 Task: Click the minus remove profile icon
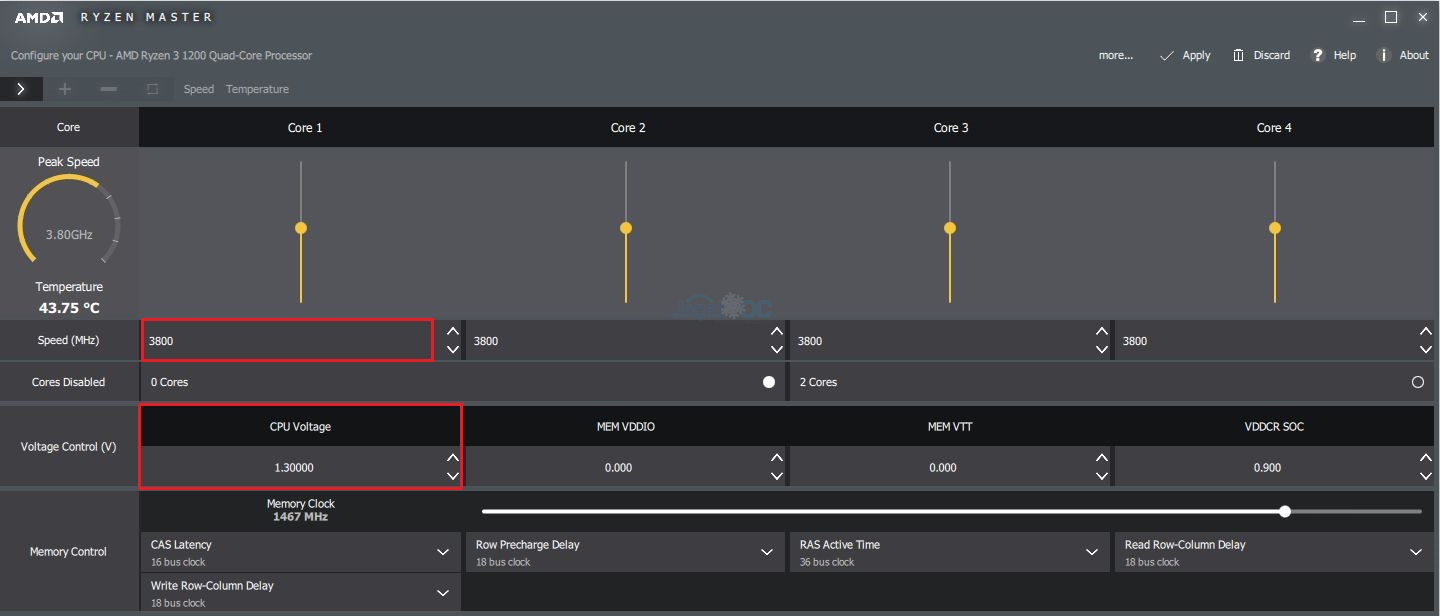tap(109, 89)
